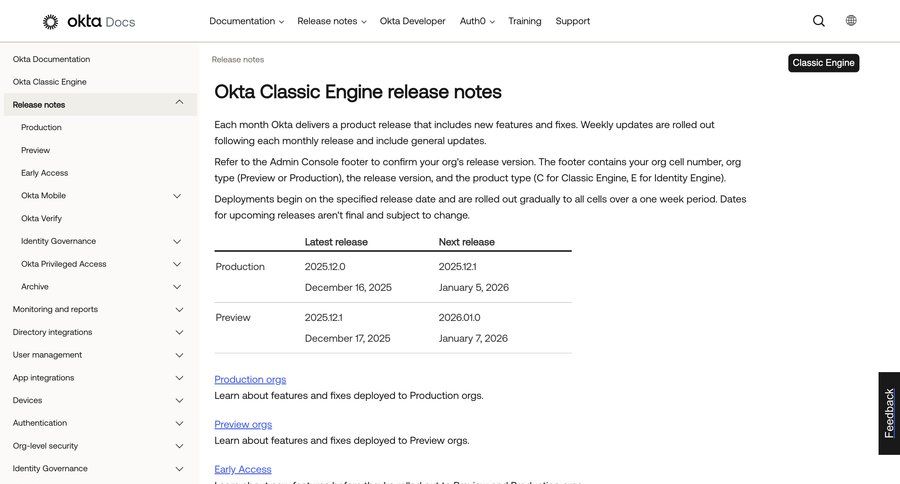
Task: Expand Okta Mobile in sidebar
Action: [177, 196]
